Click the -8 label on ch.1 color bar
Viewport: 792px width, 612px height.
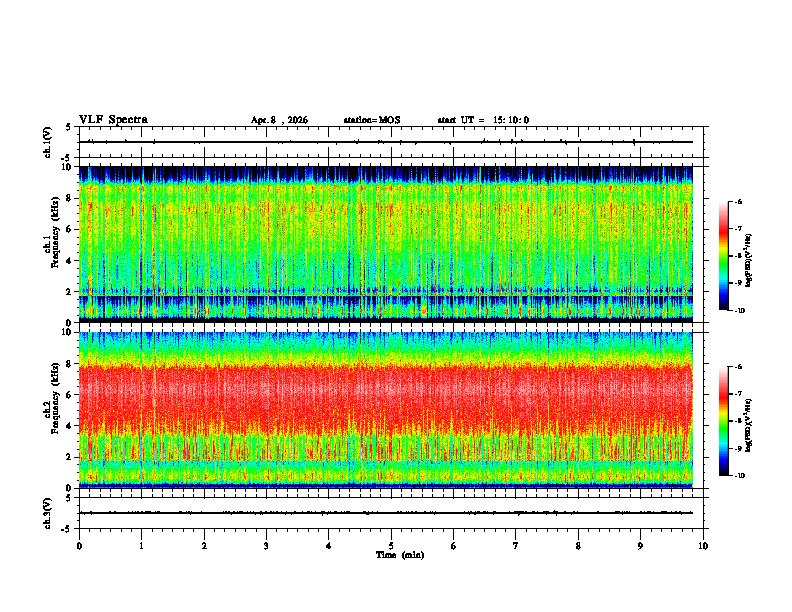pos(738,256)
